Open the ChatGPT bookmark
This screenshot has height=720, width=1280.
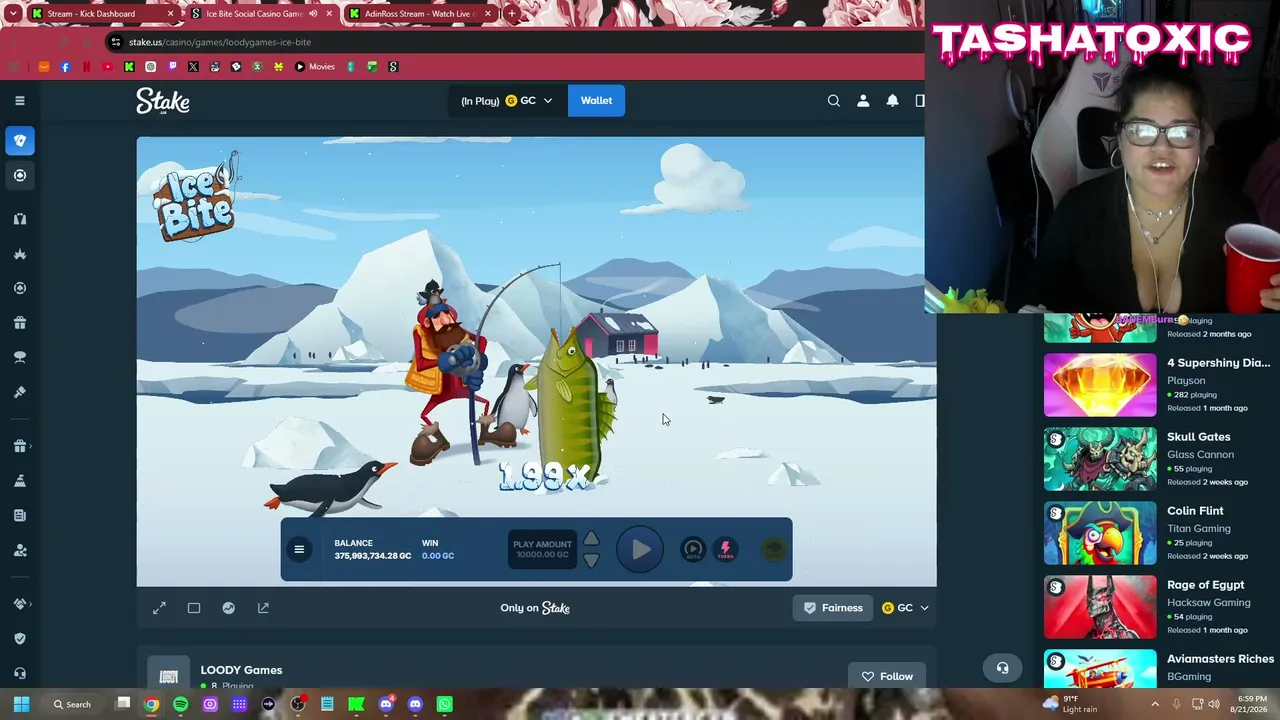[x=151, y=67]
